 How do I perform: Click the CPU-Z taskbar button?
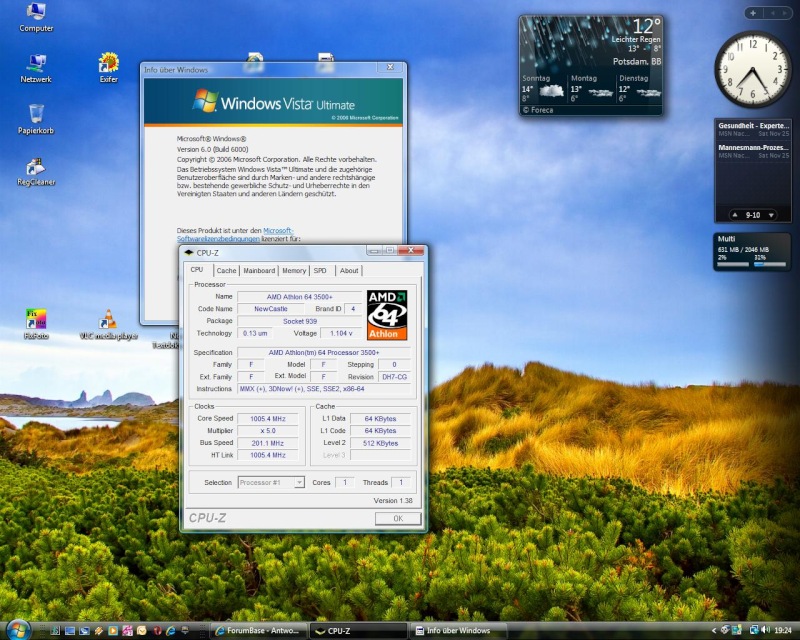click(x=358, y=631)
